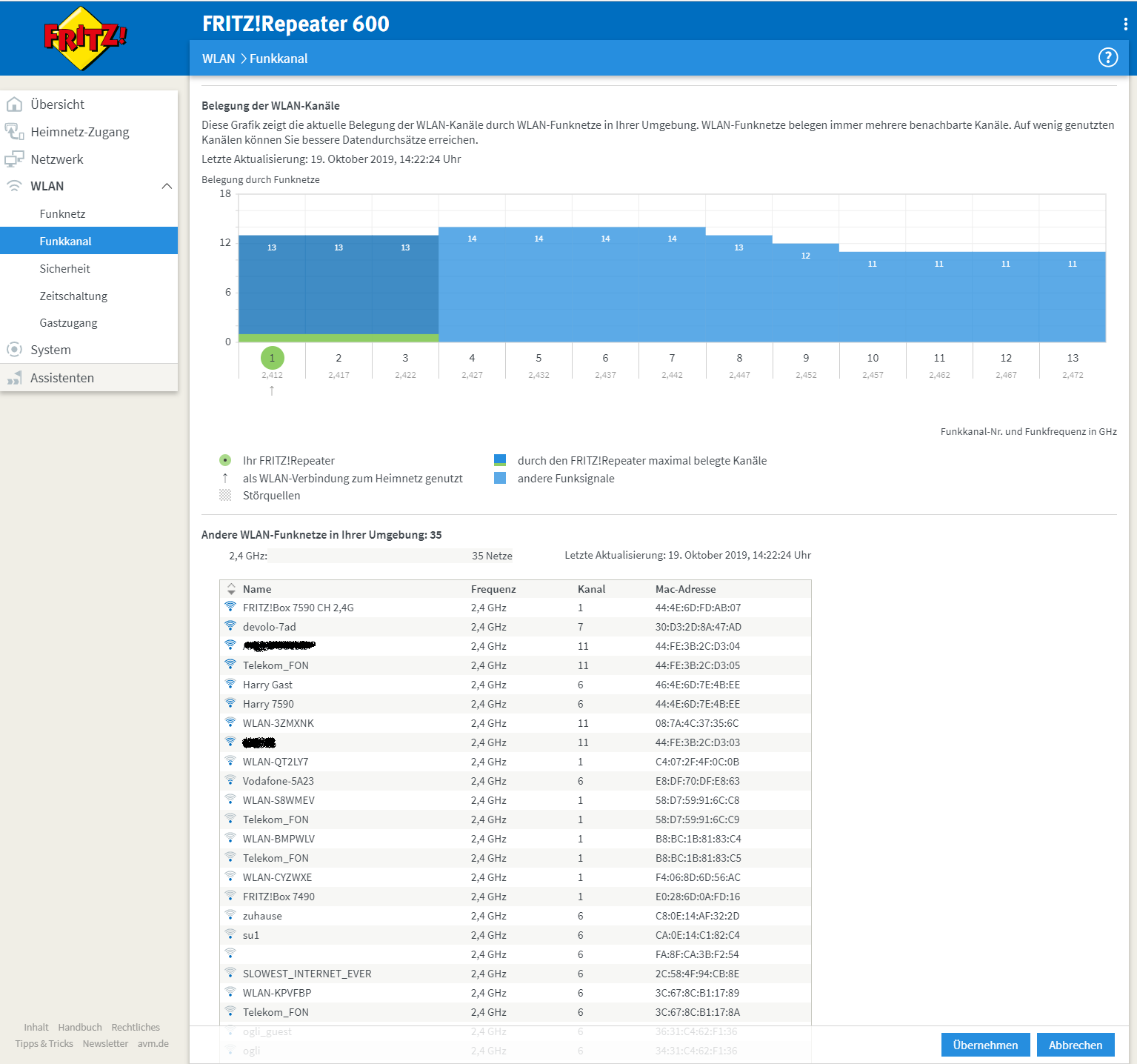Click the FRITZ! logo
This screenshot has height=1064, width=1137.
click(x=85, y=38)
